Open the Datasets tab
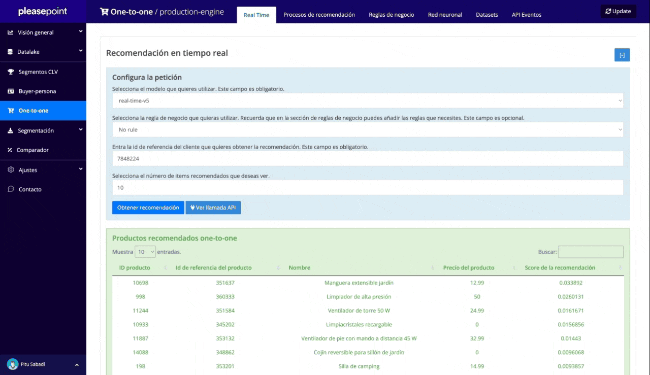 pos(487,15)
